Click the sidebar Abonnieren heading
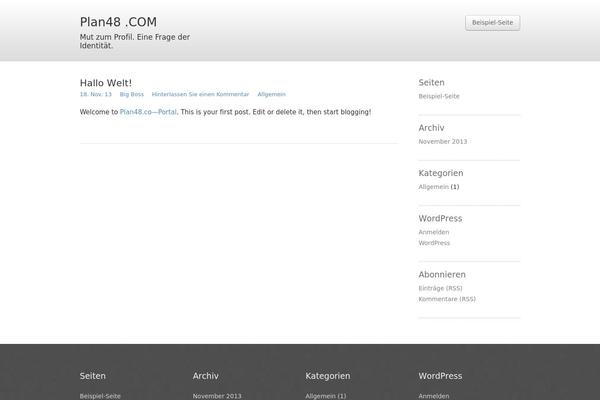This screenshot has height=400, width=600. tap(442, 275)
